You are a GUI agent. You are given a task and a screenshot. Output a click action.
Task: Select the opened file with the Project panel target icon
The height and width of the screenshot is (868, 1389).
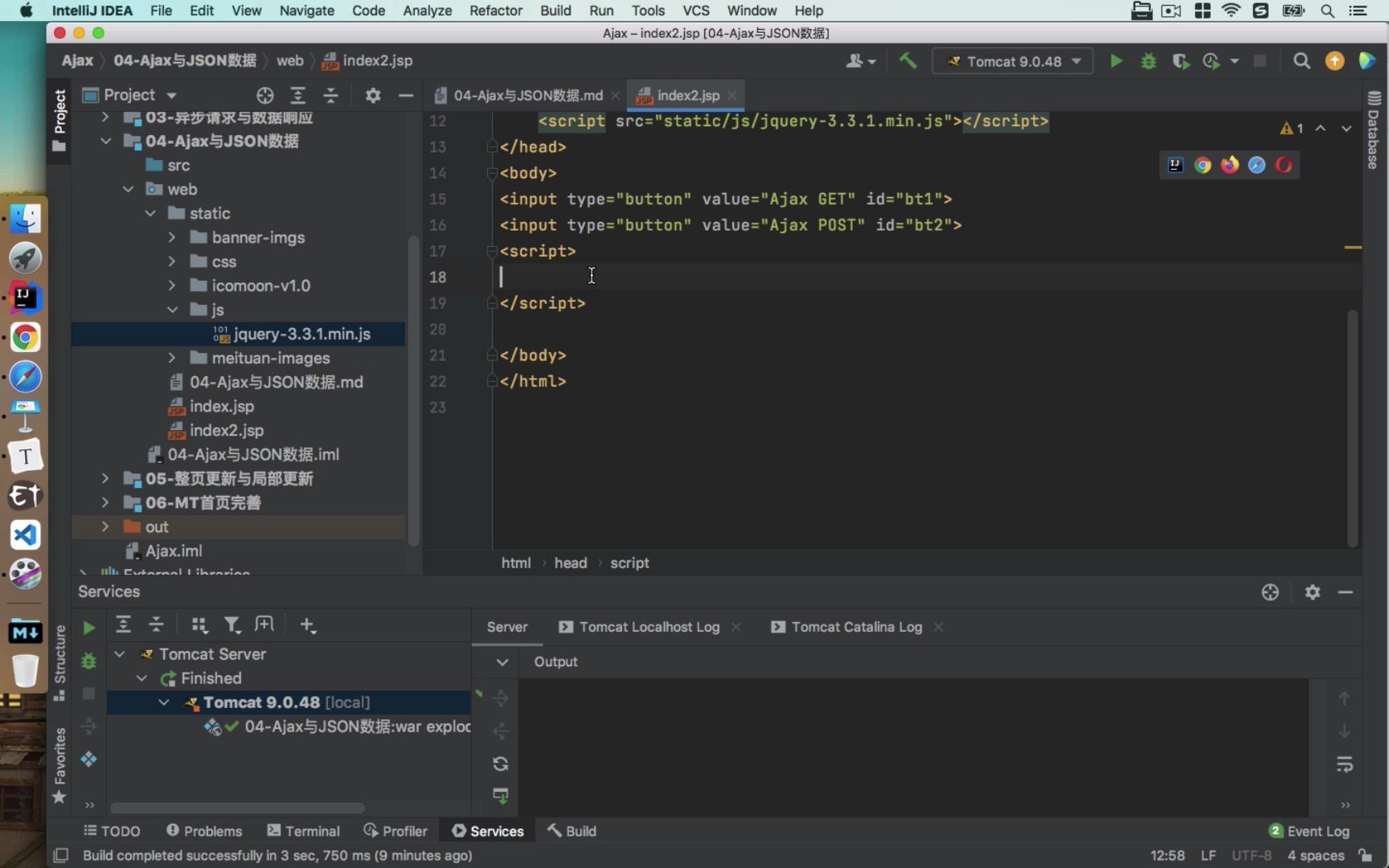265,96
